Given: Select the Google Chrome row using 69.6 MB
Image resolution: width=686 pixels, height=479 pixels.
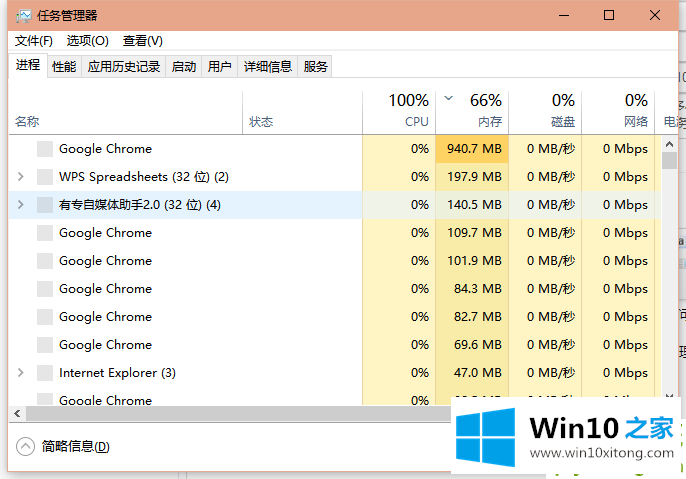Looking at the screenshot, I should click(x=335, y=345).
